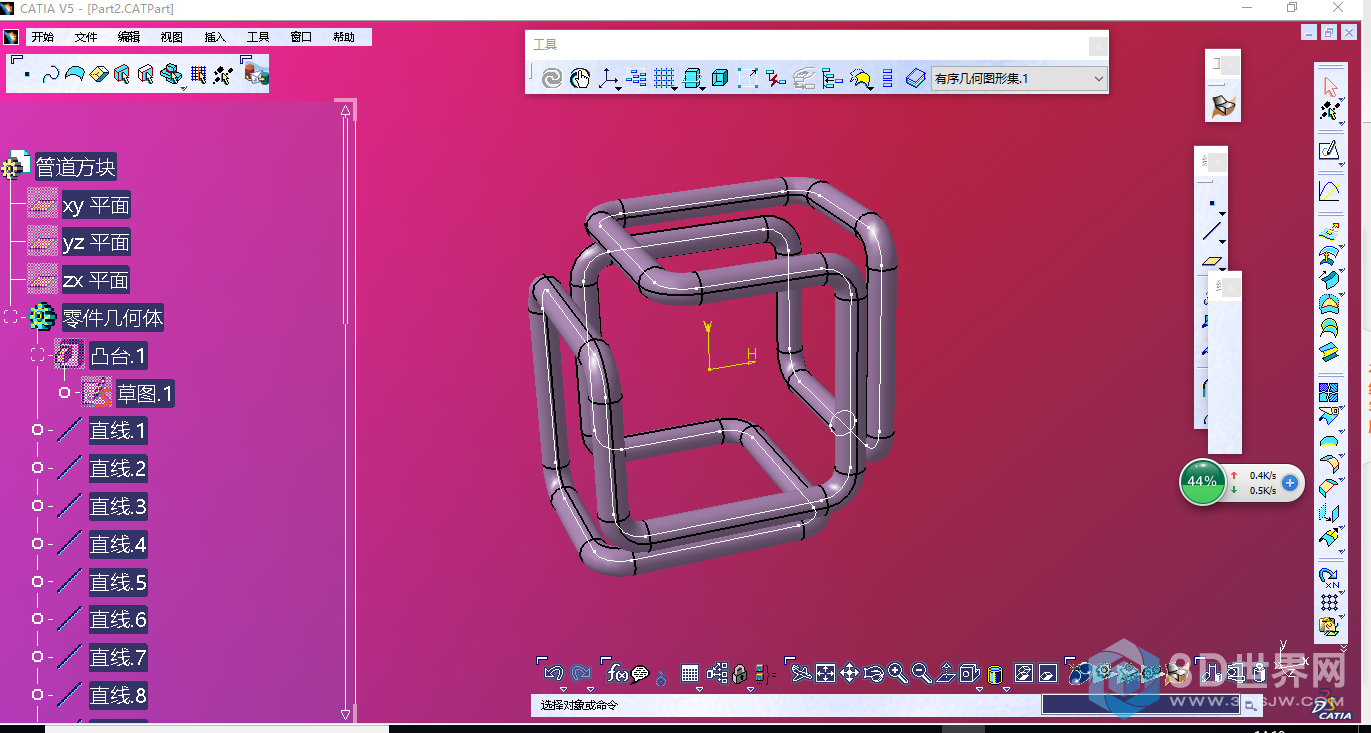
Task: Click the work-on-support grid icon
Action: pyautogui.click(x=664, y=78)
